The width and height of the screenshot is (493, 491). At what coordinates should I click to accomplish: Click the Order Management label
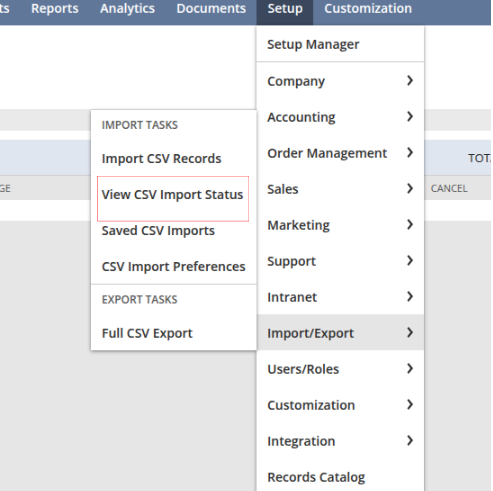point(327,153)
